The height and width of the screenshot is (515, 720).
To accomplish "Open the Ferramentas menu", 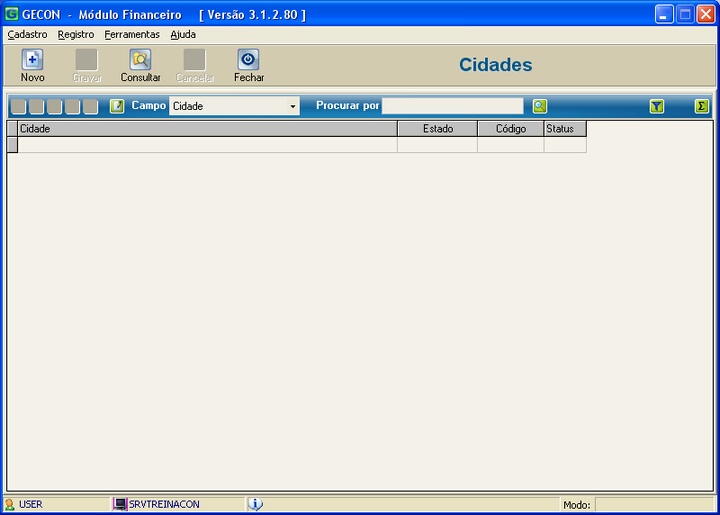I will coord(132,34).
